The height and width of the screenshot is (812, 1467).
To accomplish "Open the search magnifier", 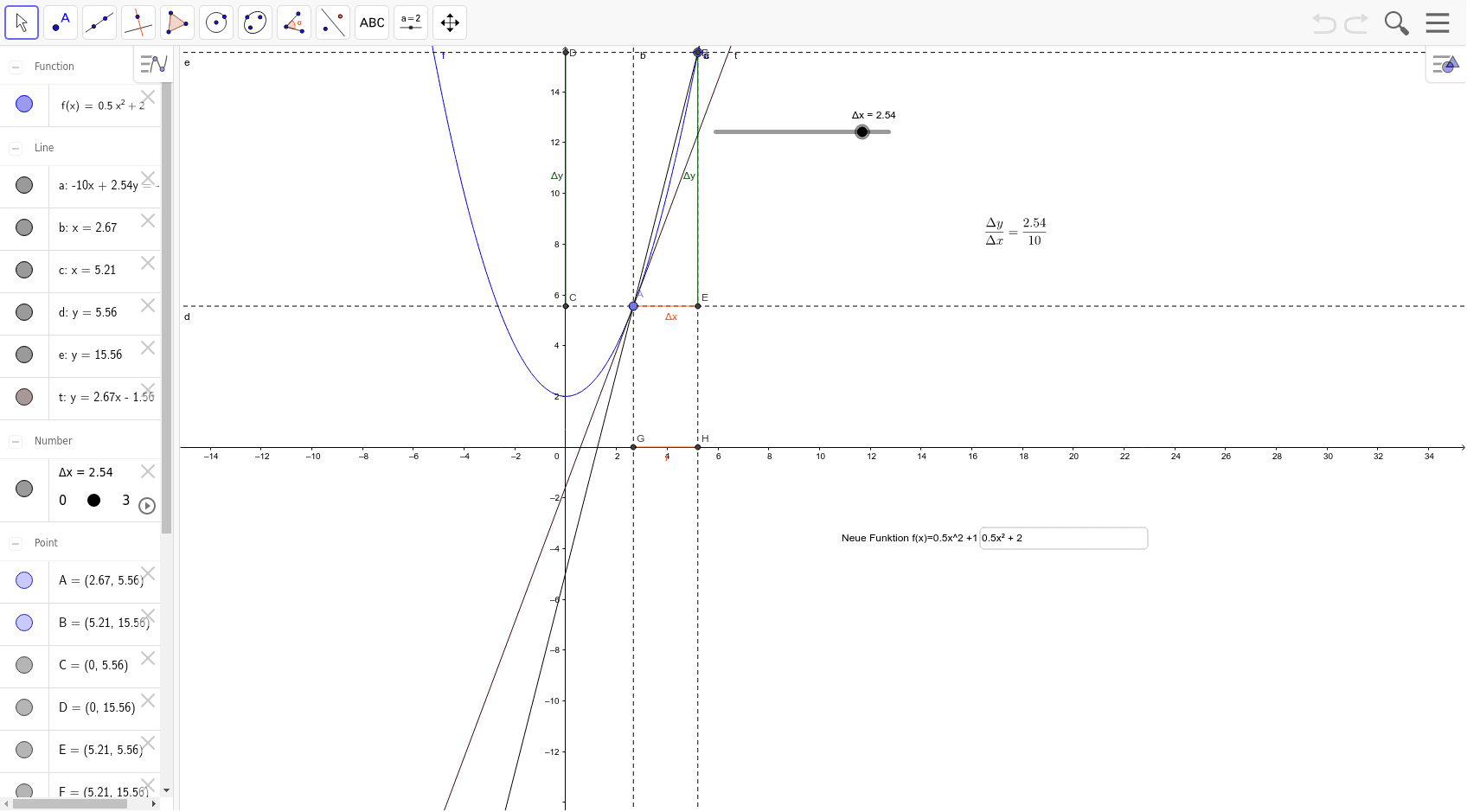I will 1396,23.
